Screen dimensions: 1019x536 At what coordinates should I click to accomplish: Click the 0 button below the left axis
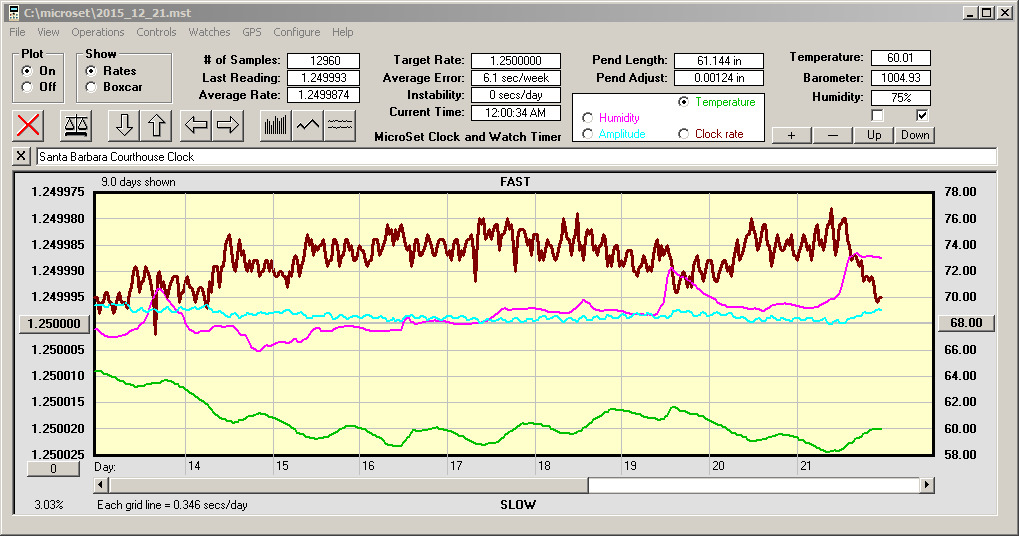[x=53, y=468]
